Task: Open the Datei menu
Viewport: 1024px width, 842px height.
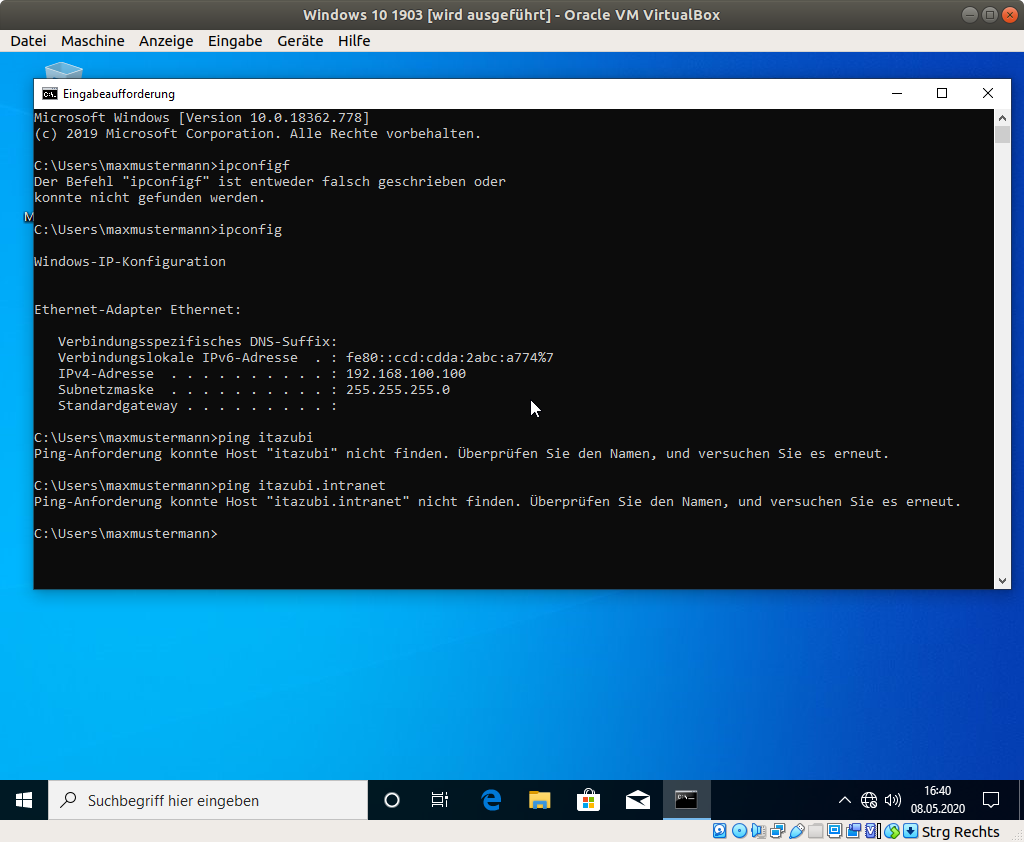Action: (x=28, y=40)
